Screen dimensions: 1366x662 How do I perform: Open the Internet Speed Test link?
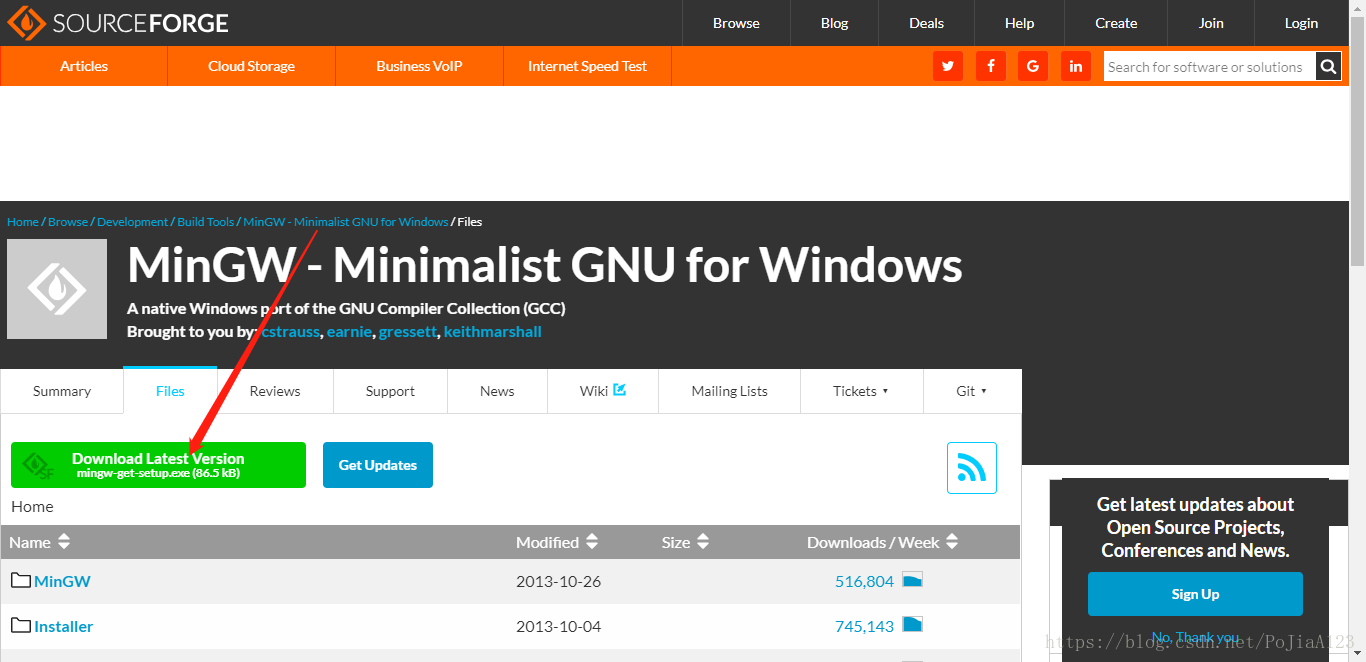tap(587, 66)
